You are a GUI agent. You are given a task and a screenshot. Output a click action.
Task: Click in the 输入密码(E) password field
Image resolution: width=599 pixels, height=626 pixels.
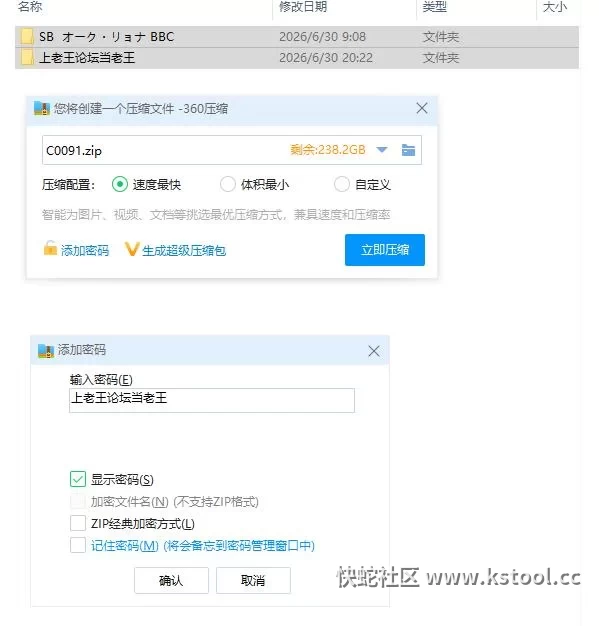pyautogui.click(x=212, y=400)
